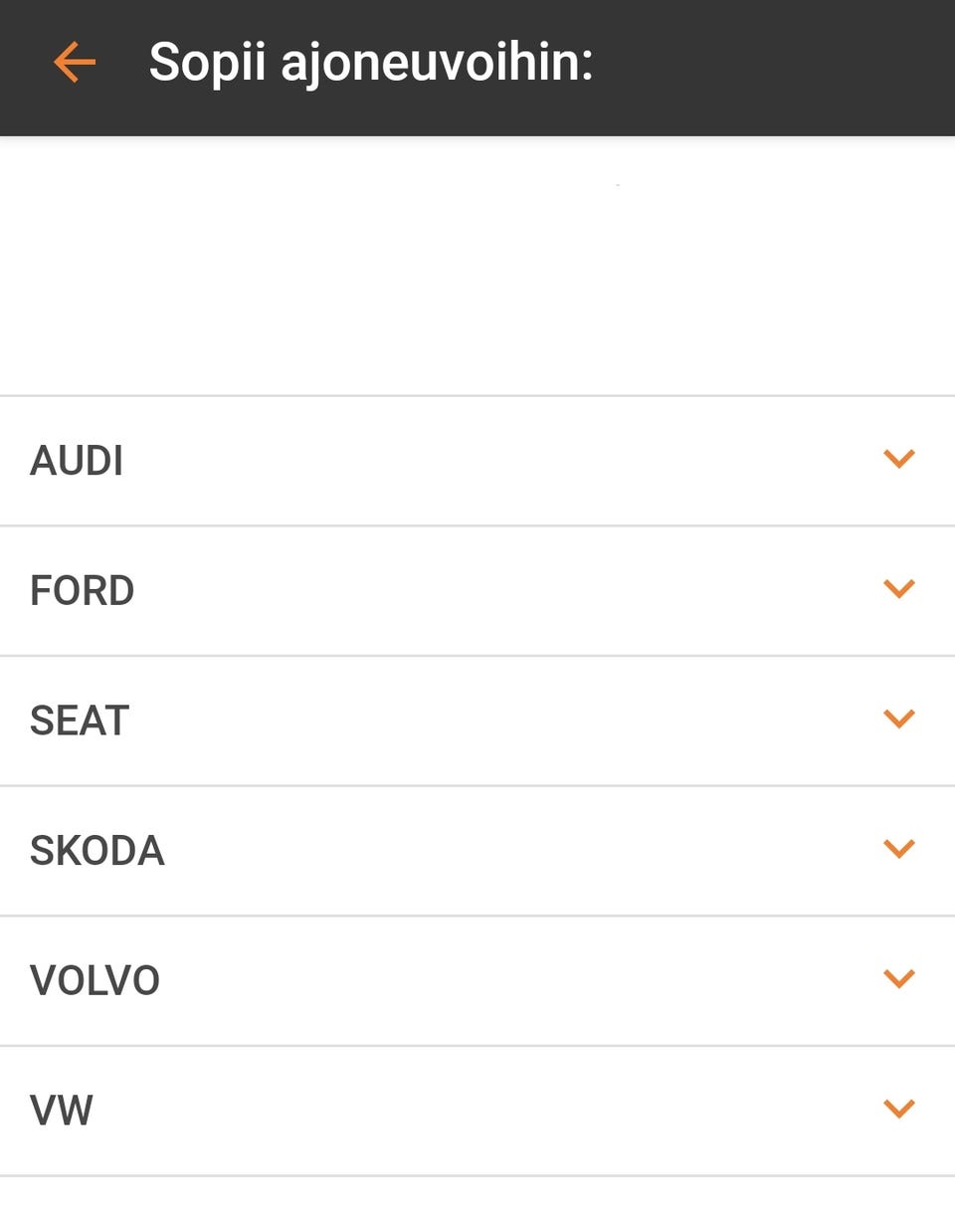Click the VW row's down chevron

pyautogui.click(x=898, y=1109)
